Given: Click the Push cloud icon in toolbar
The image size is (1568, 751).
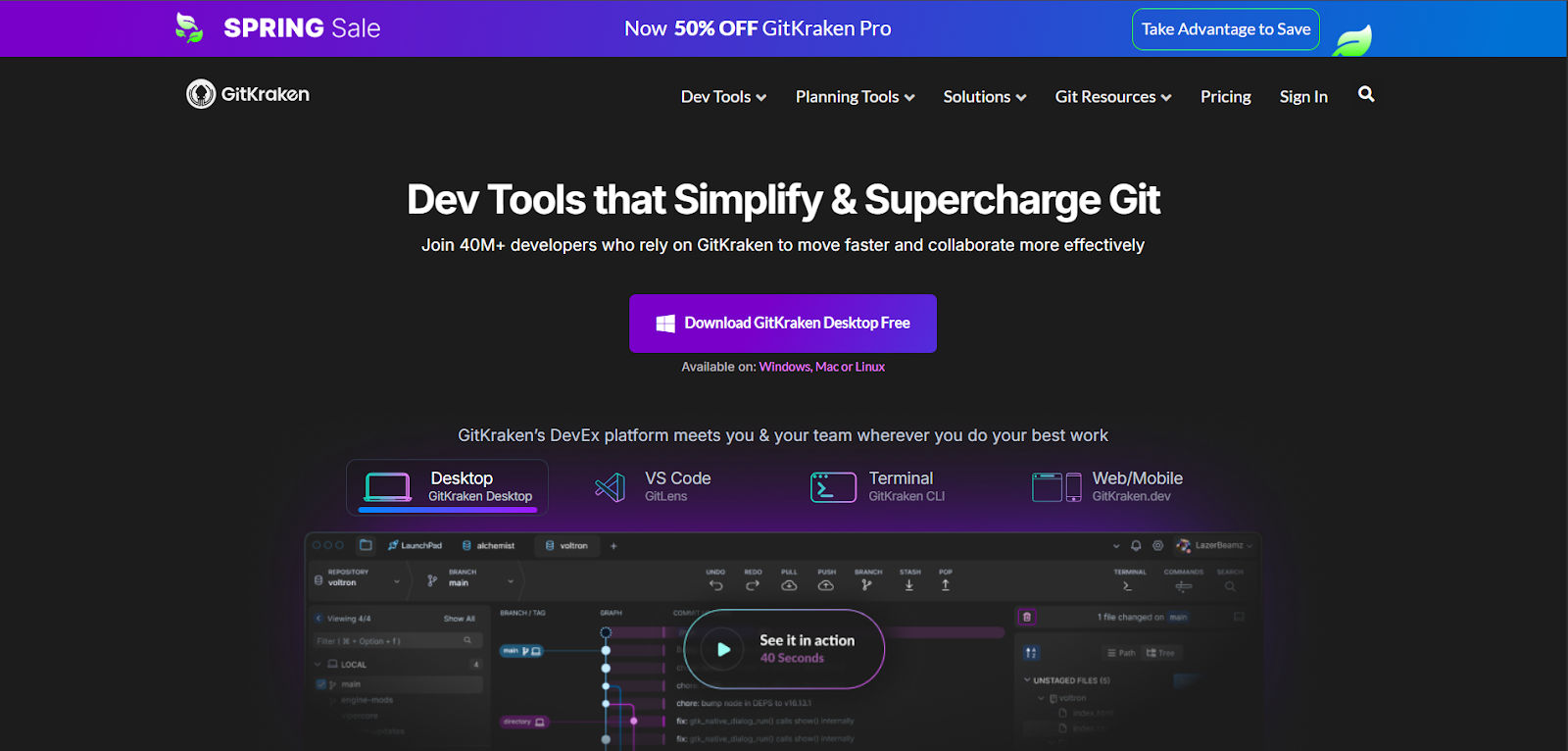Looking at the screenshot, I should (826, 585).
